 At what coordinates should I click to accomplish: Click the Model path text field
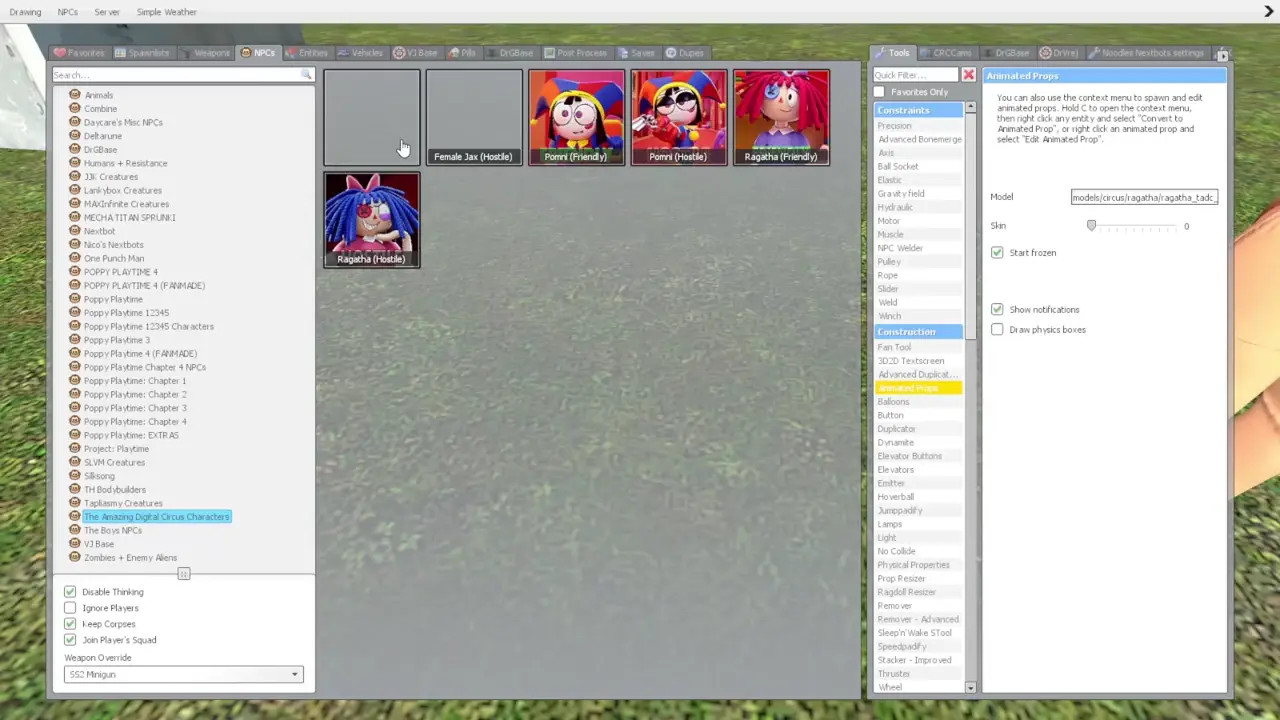tap(1143, 198)
